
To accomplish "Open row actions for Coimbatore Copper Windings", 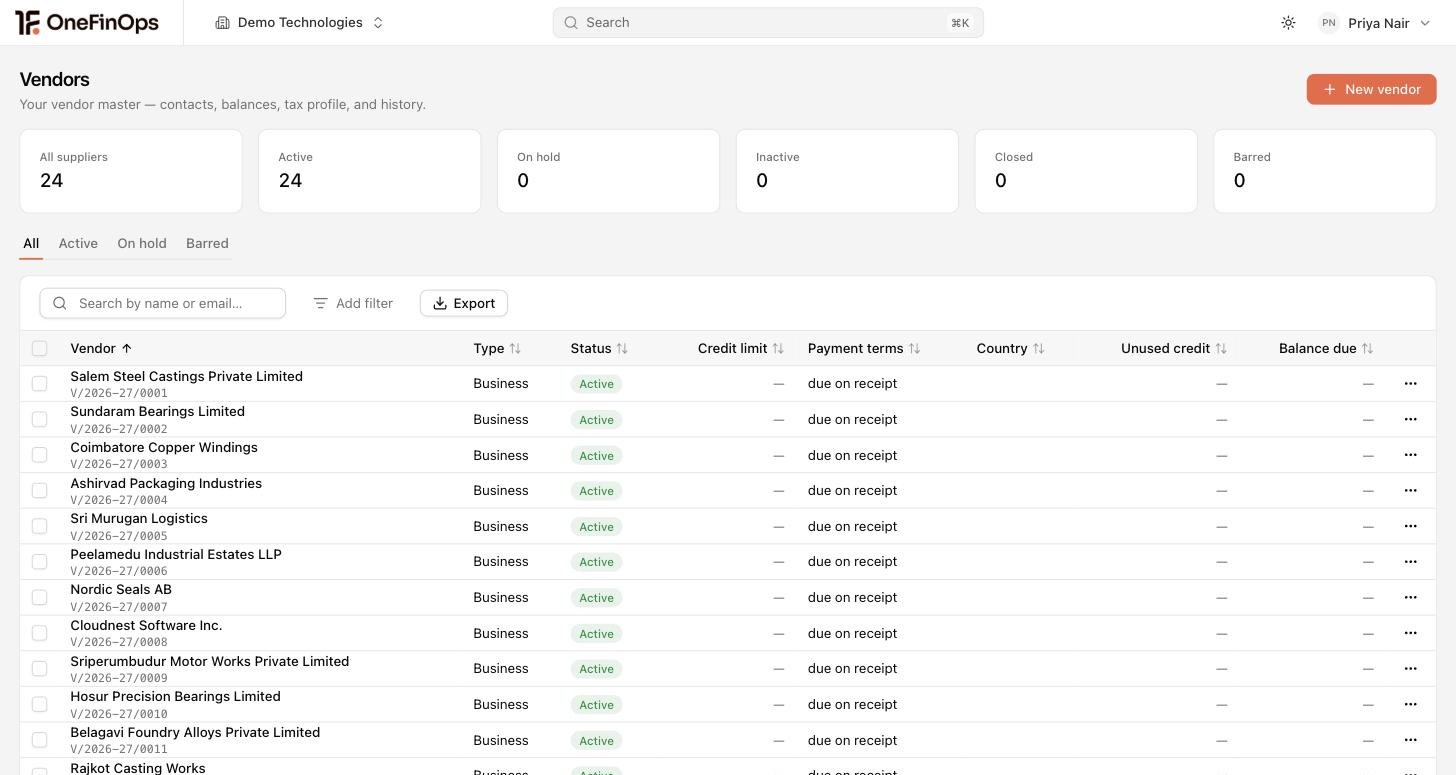I will [x=1410, y=455].
